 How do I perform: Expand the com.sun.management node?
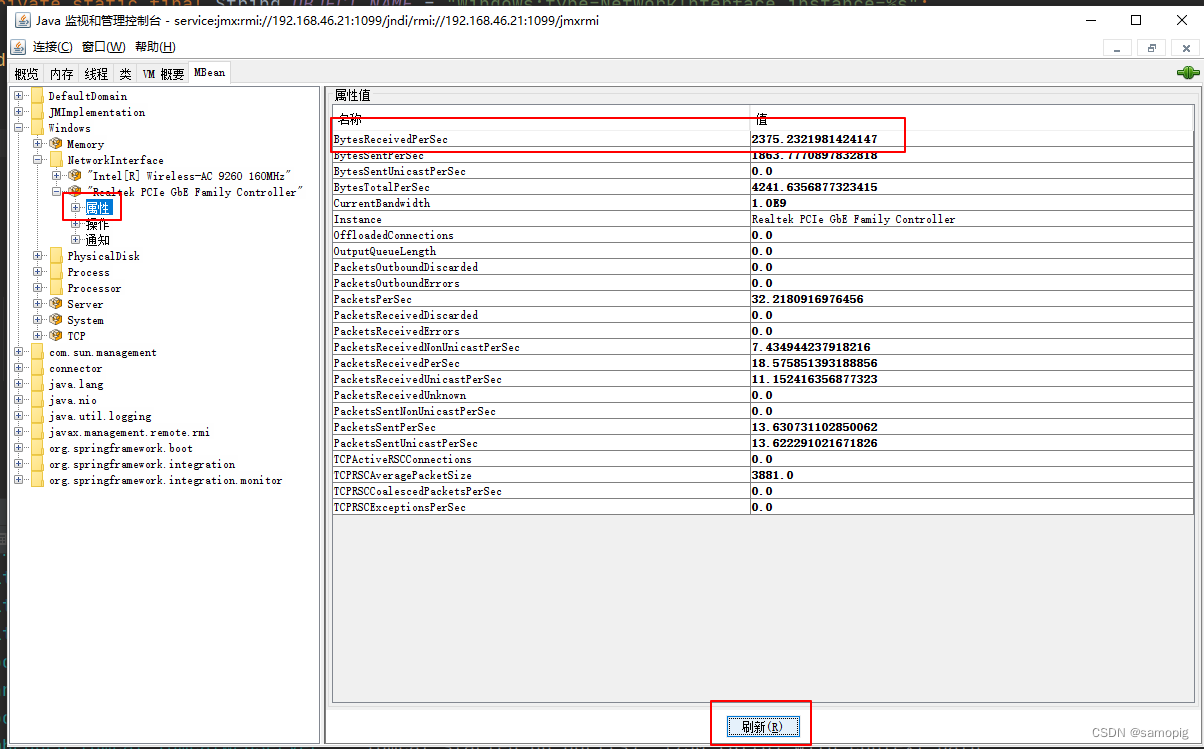point(19,352)
